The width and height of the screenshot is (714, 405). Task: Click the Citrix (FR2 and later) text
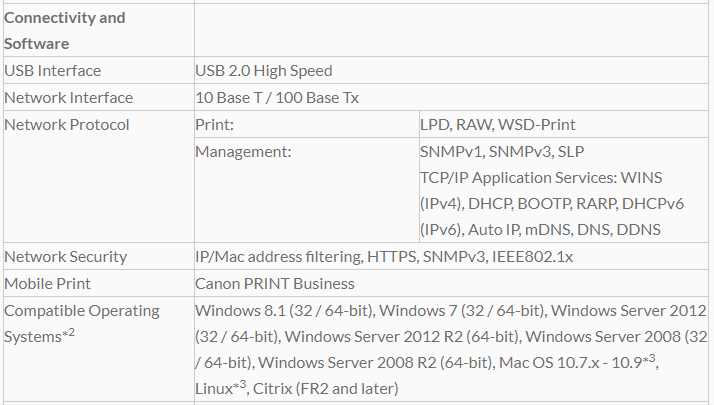click(325, 388)
